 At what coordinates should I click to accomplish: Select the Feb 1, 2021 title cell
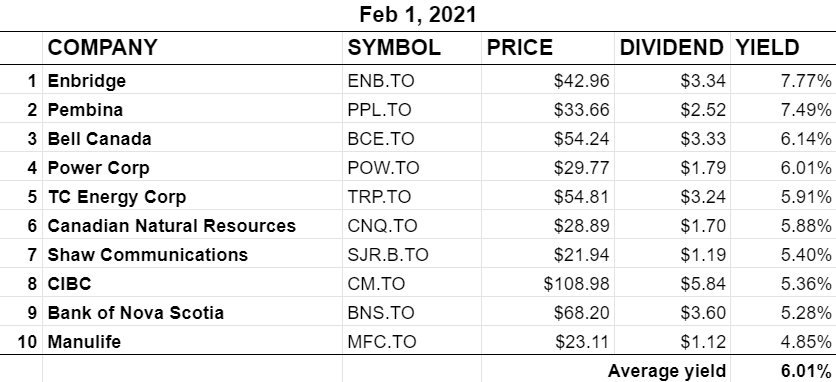click(418, 15)
